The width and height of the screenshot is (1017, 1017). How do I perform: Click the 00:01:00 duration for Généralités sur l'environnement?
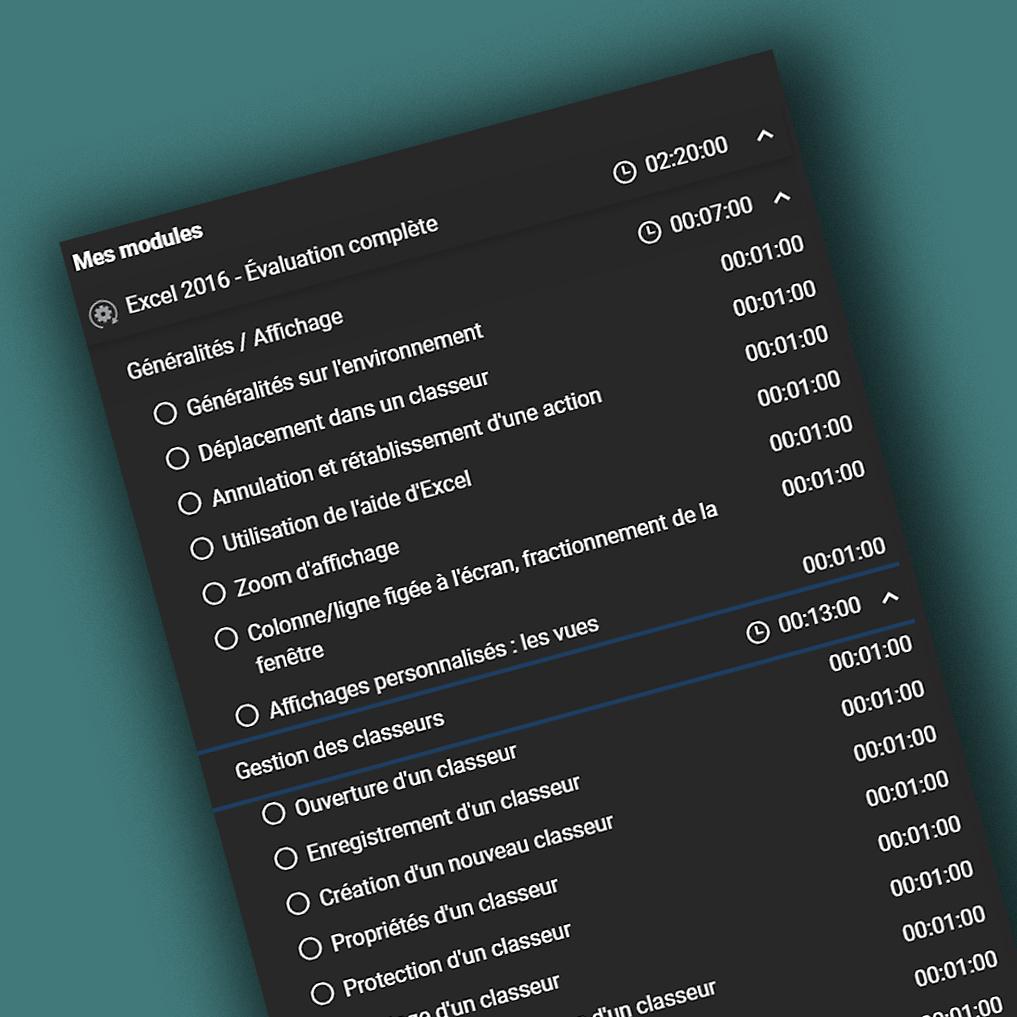762,253
